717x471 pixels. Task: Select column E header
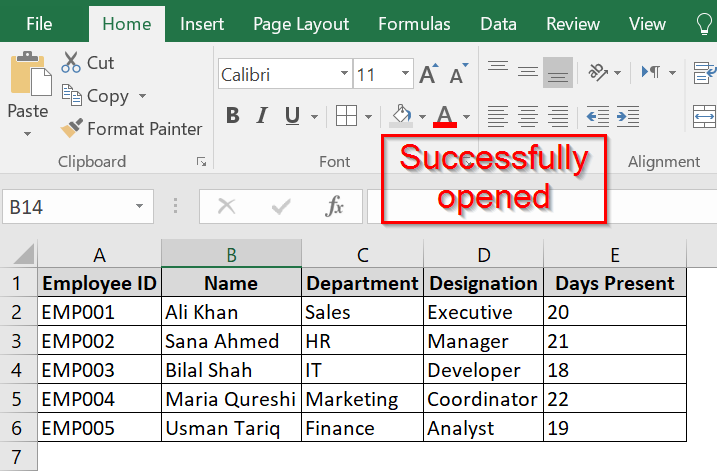coord(615,254)
